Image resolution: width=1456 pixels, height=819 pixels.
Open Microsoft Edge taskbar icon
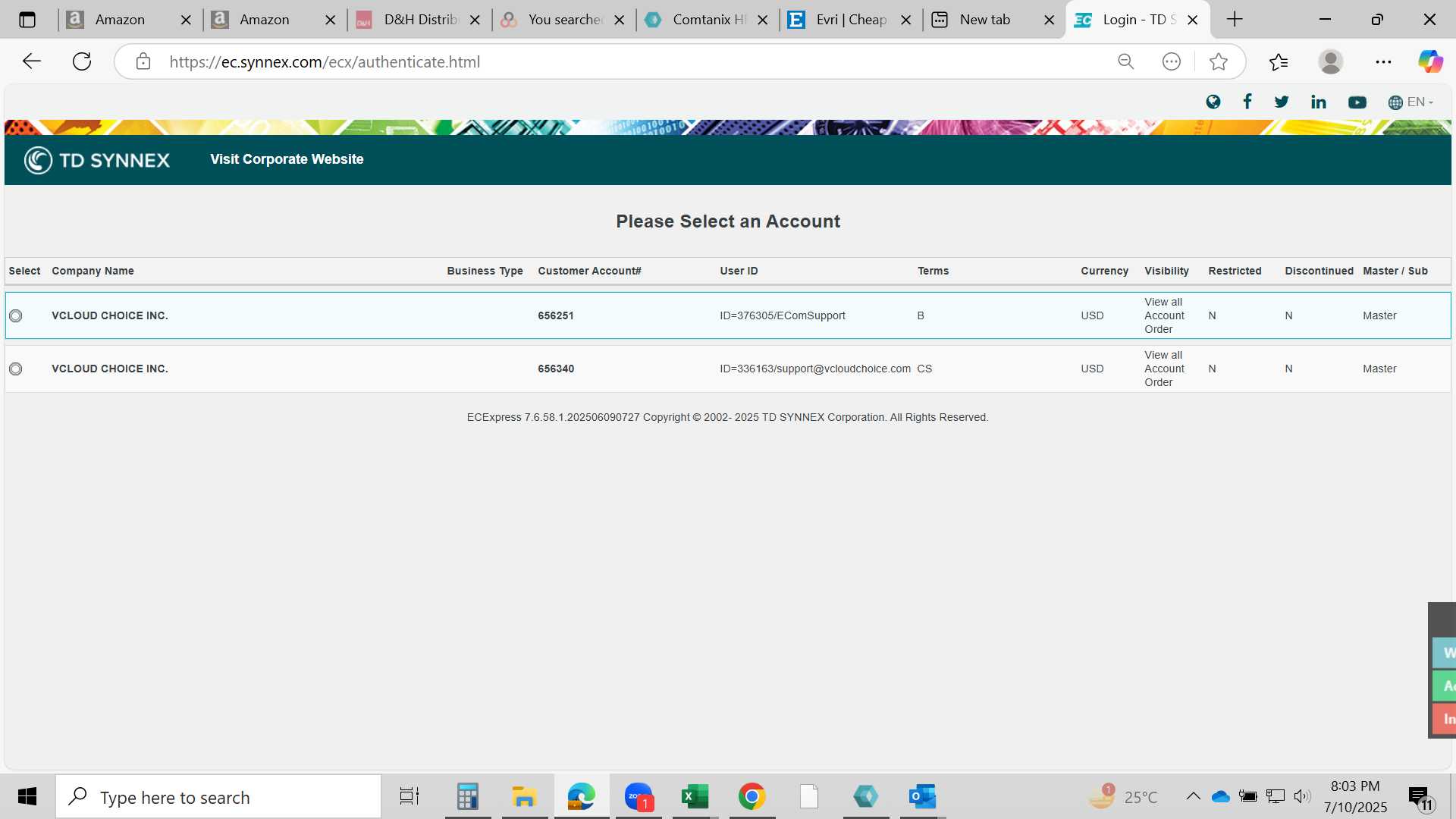pyautogui.click(x=582, y=796)
